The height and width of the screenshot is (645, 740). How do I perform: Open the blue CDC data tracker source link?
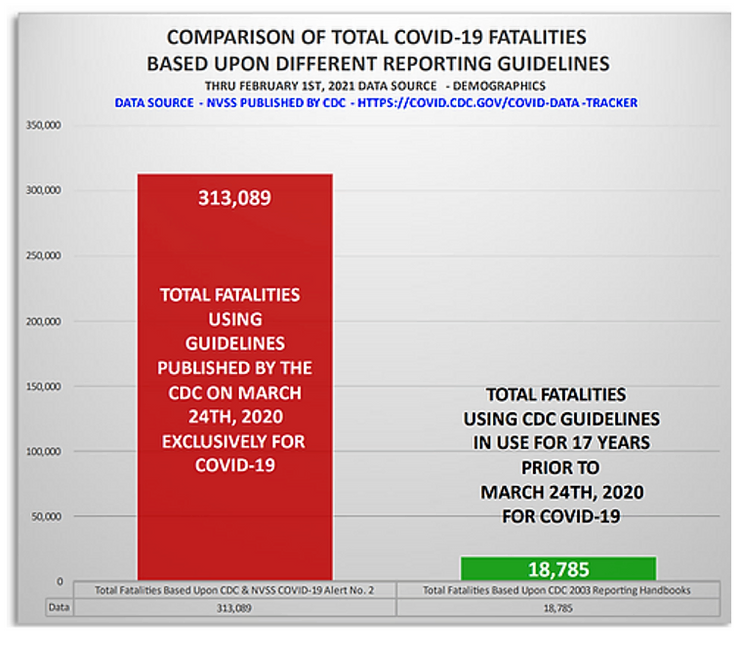pyautogui.click(x=375, y=103)
